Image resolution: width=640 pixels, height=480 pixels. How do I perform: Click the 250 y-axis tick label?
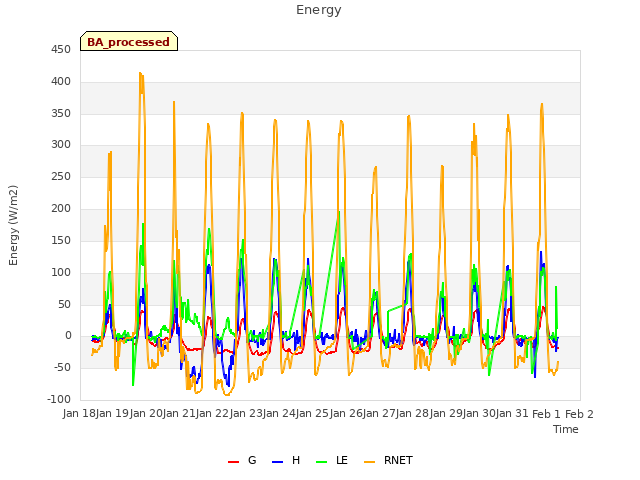click(x=61, y=177)
